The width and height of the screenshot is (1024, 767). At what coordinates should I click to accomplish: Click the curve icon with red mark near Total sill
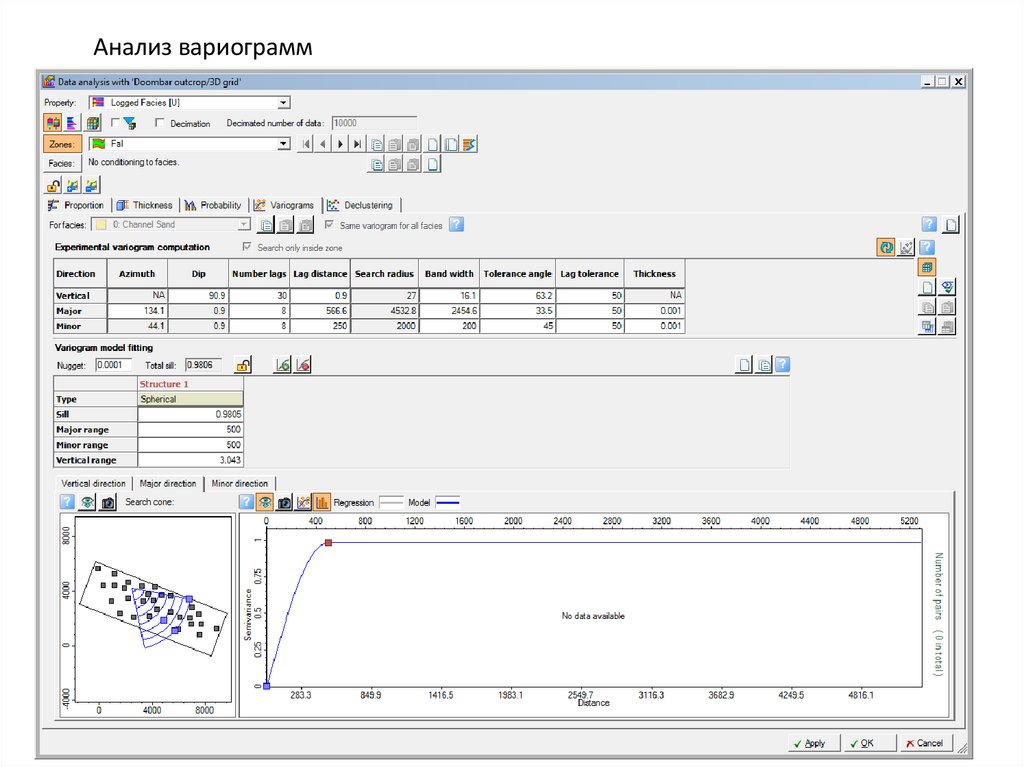tap(303, 365)
